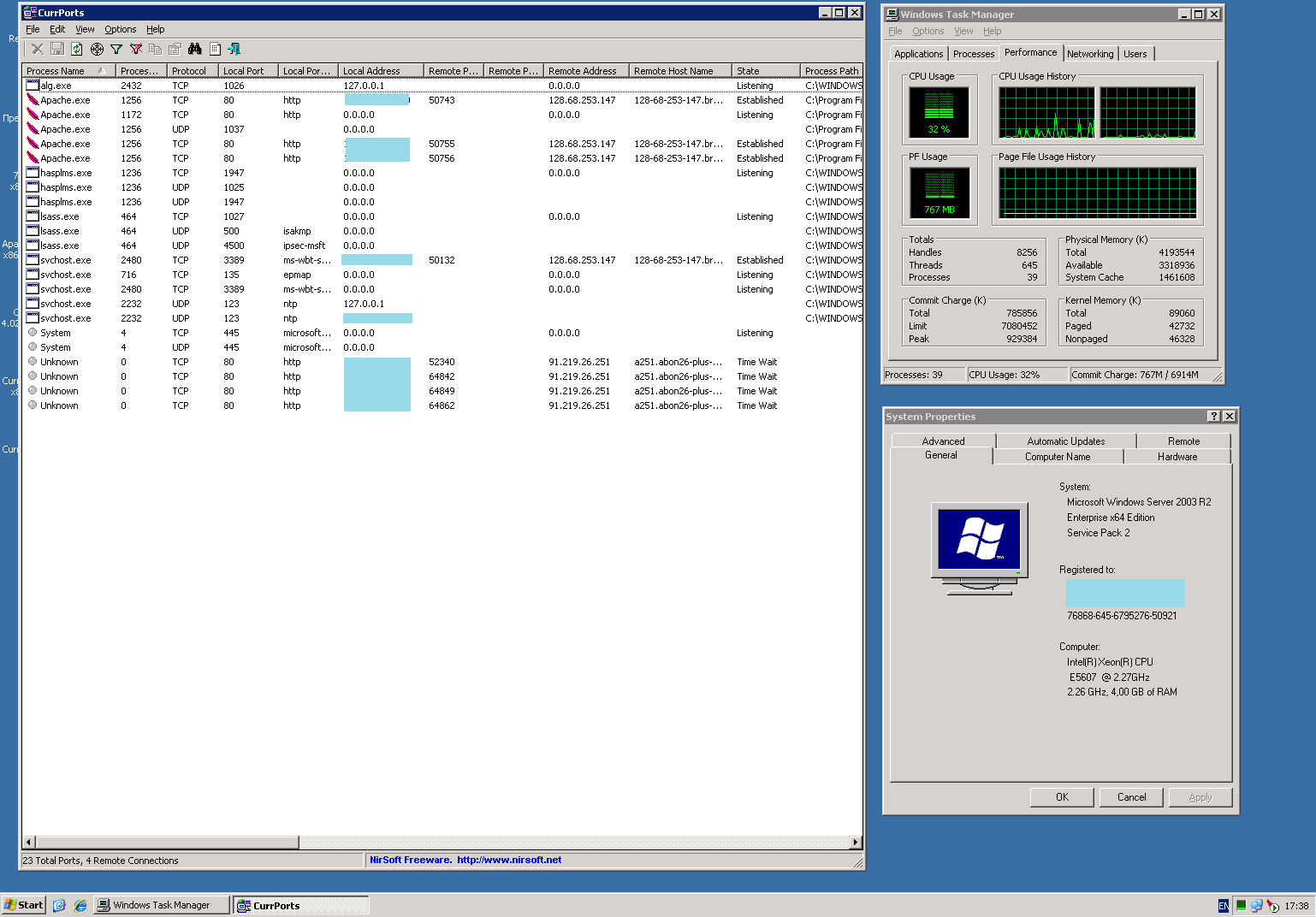The image size is (1316, 917).
Task: Open the CurrPorts Options menu
Action: [x=121, y=29]
